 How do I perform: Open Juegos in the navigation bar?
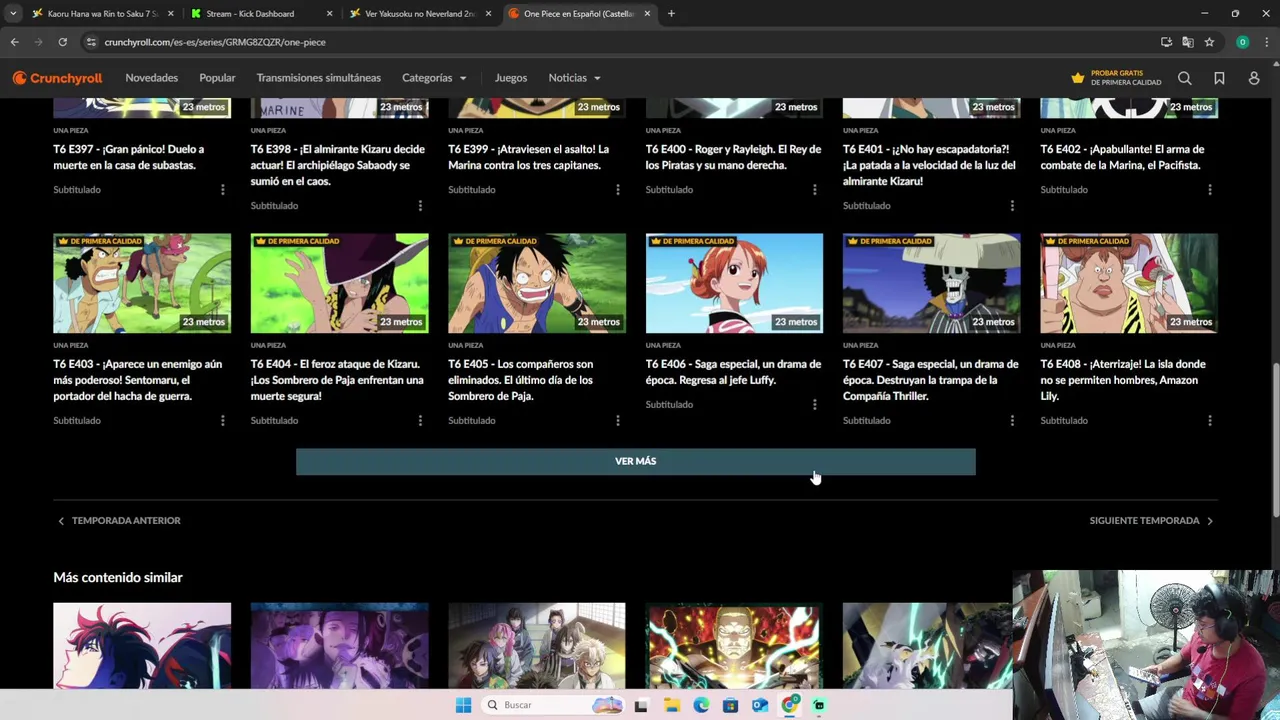(510, 78)
